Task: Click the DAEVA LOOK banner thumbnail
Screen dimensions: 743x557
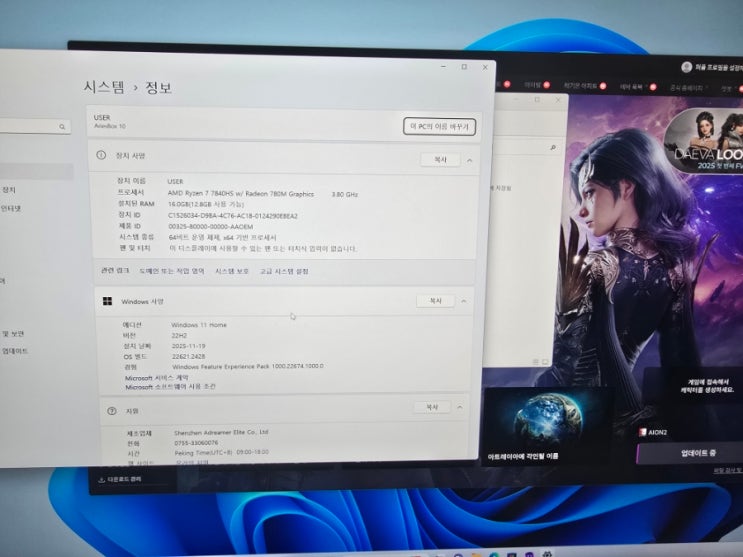Action: [x=704, y=141]
